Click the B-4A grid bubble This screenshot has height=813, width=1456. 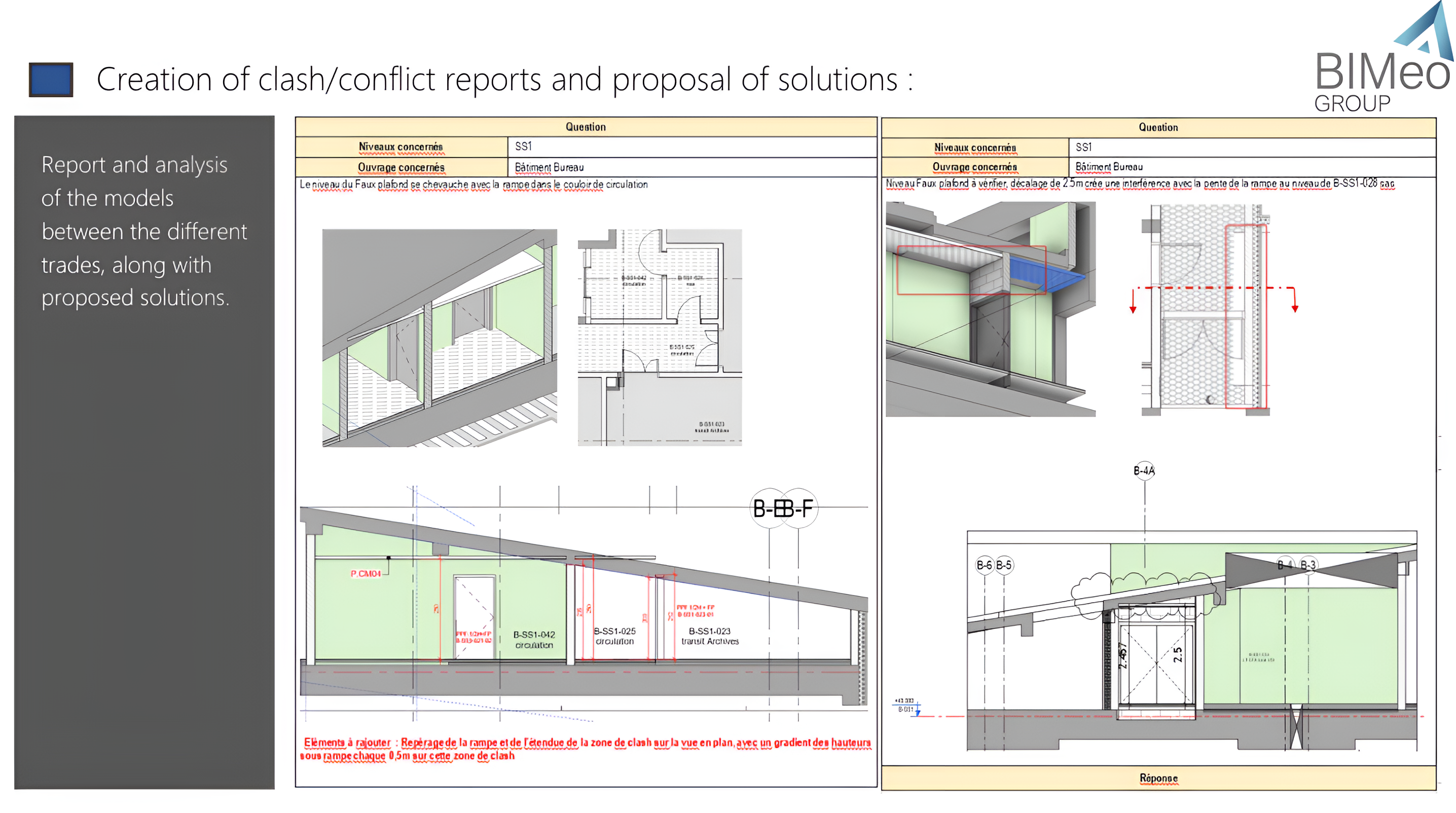coord(1145,470)
